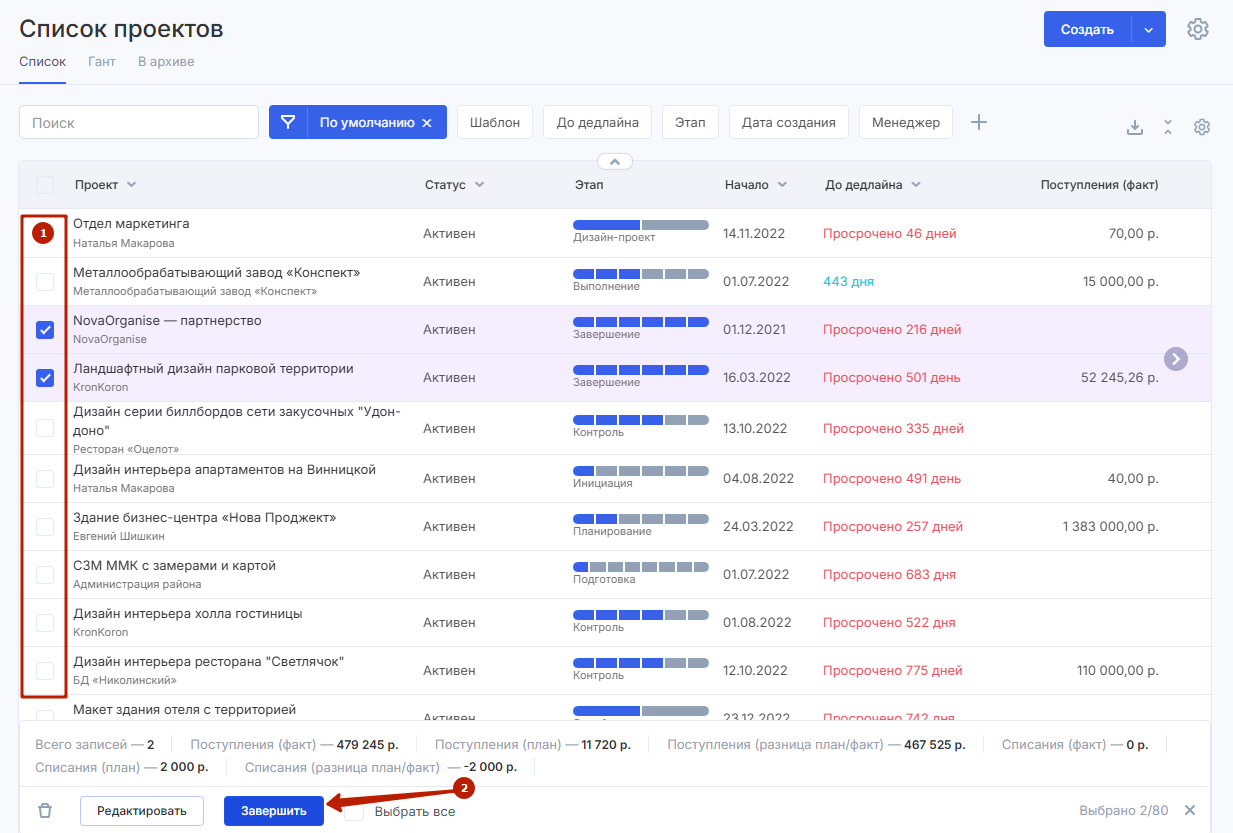This screenshot has height=833, width=1233.
Task: Check the Здание бизнес-центра «Нова Проджект» checkbox
Action: click(x=45, y=527)
